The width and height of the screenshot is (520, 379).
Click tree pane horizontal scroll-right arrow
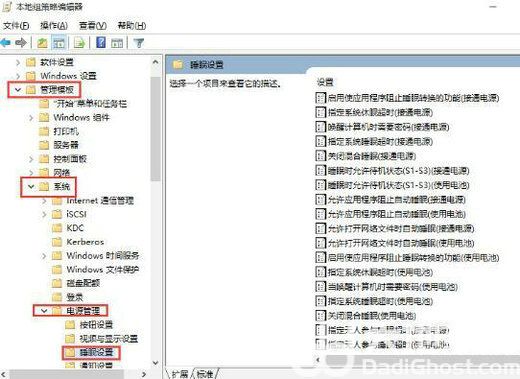click(144, 374)
